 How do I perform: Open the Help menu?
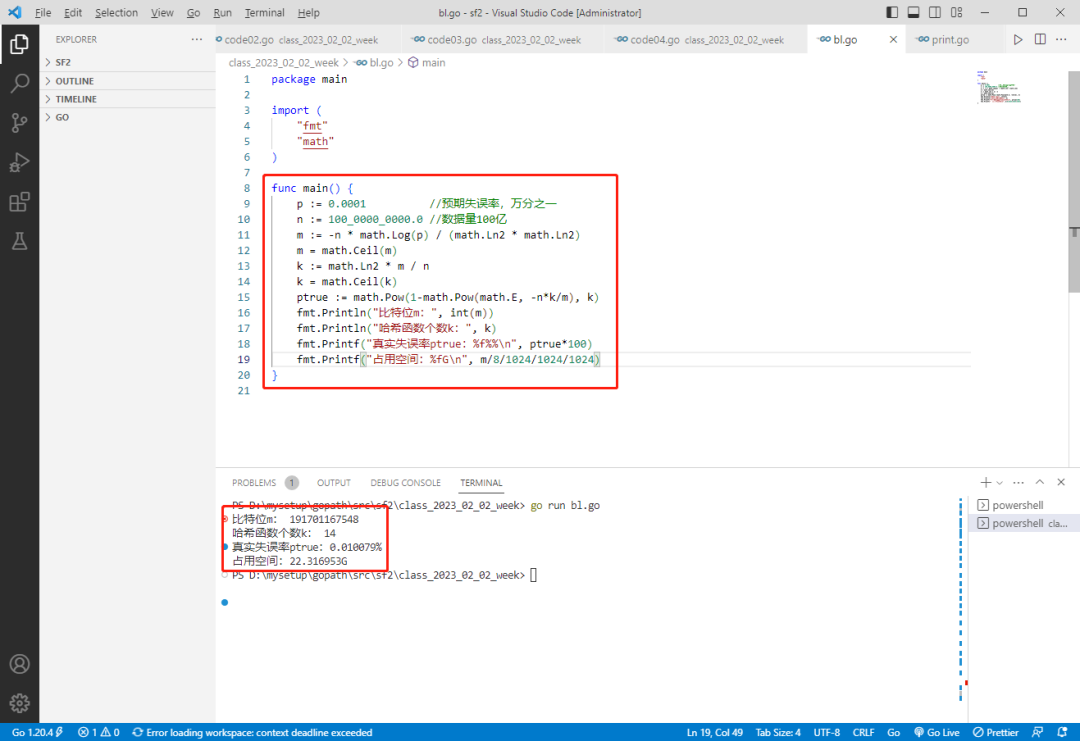(309, 12)
